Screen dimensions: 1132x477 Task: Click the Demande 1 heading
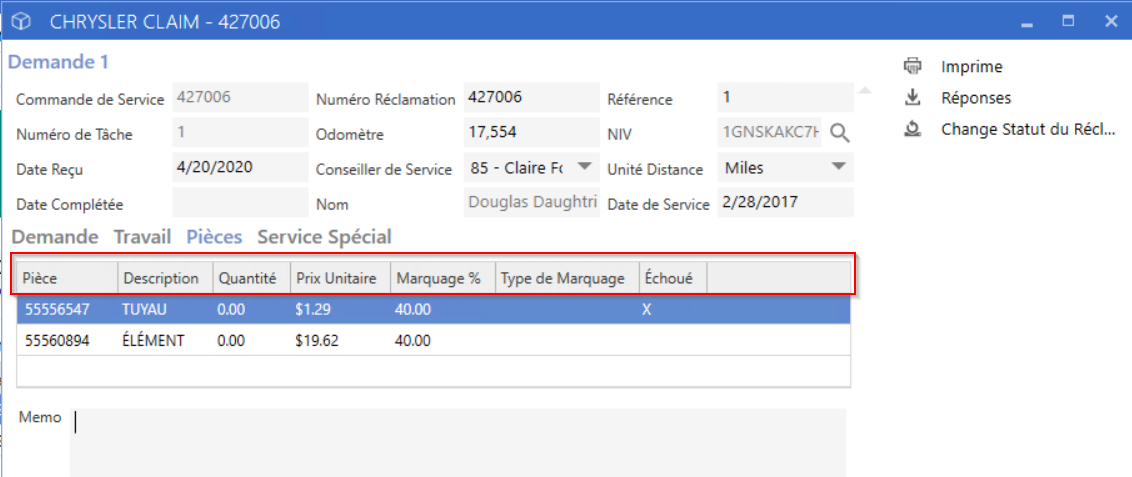58,62
